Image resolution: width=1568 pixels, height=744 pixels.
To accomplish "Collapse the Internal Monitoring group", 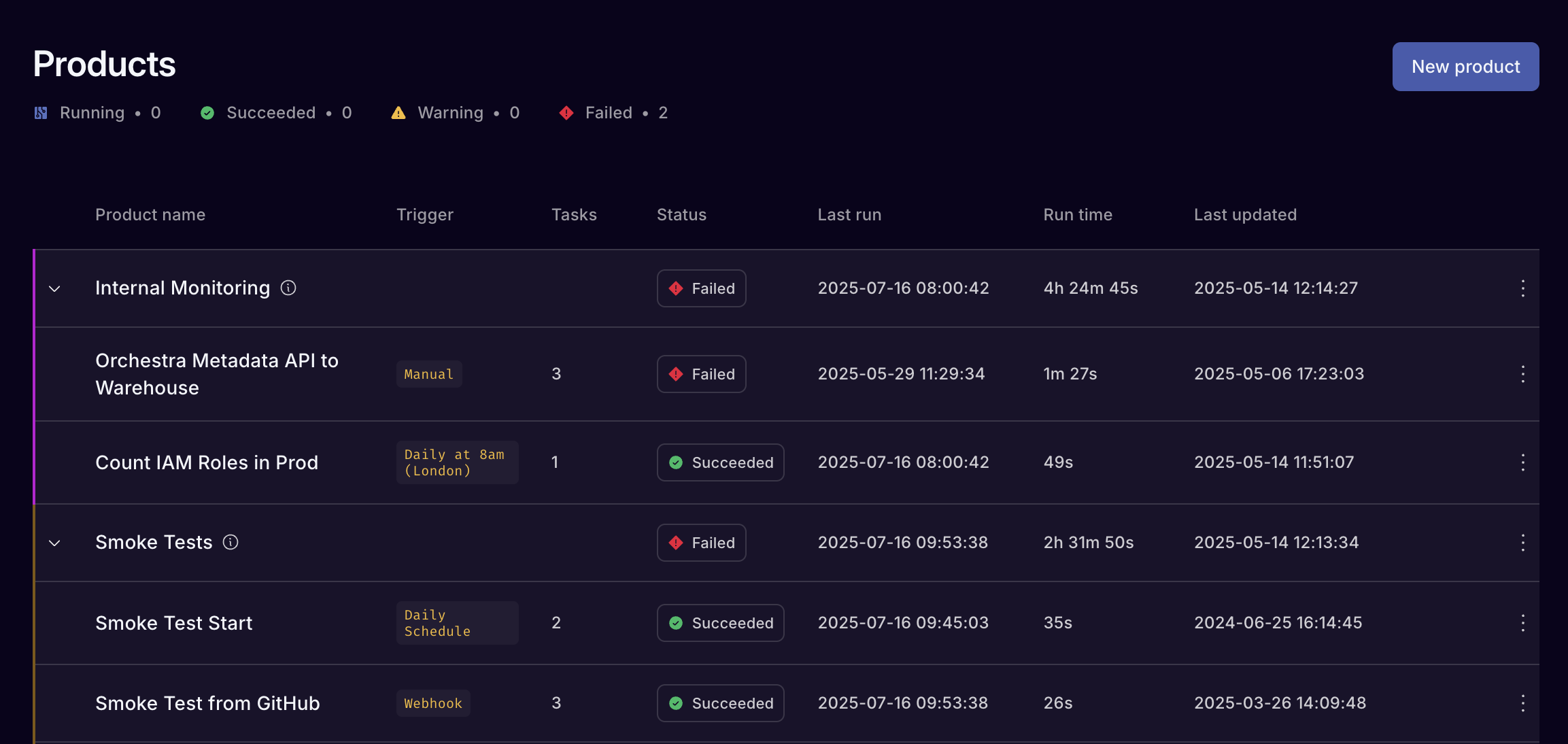I will (55, 289).
